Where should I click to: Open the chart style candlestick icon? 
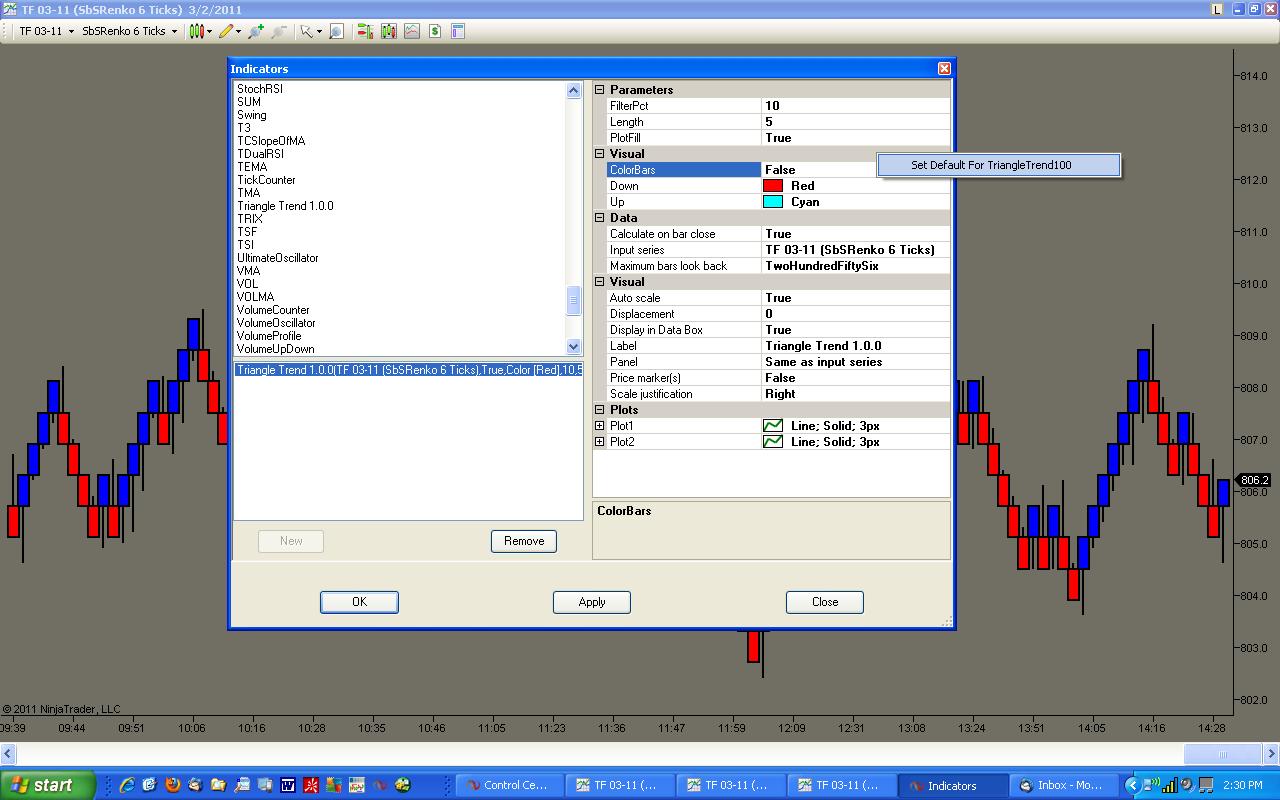196,31
